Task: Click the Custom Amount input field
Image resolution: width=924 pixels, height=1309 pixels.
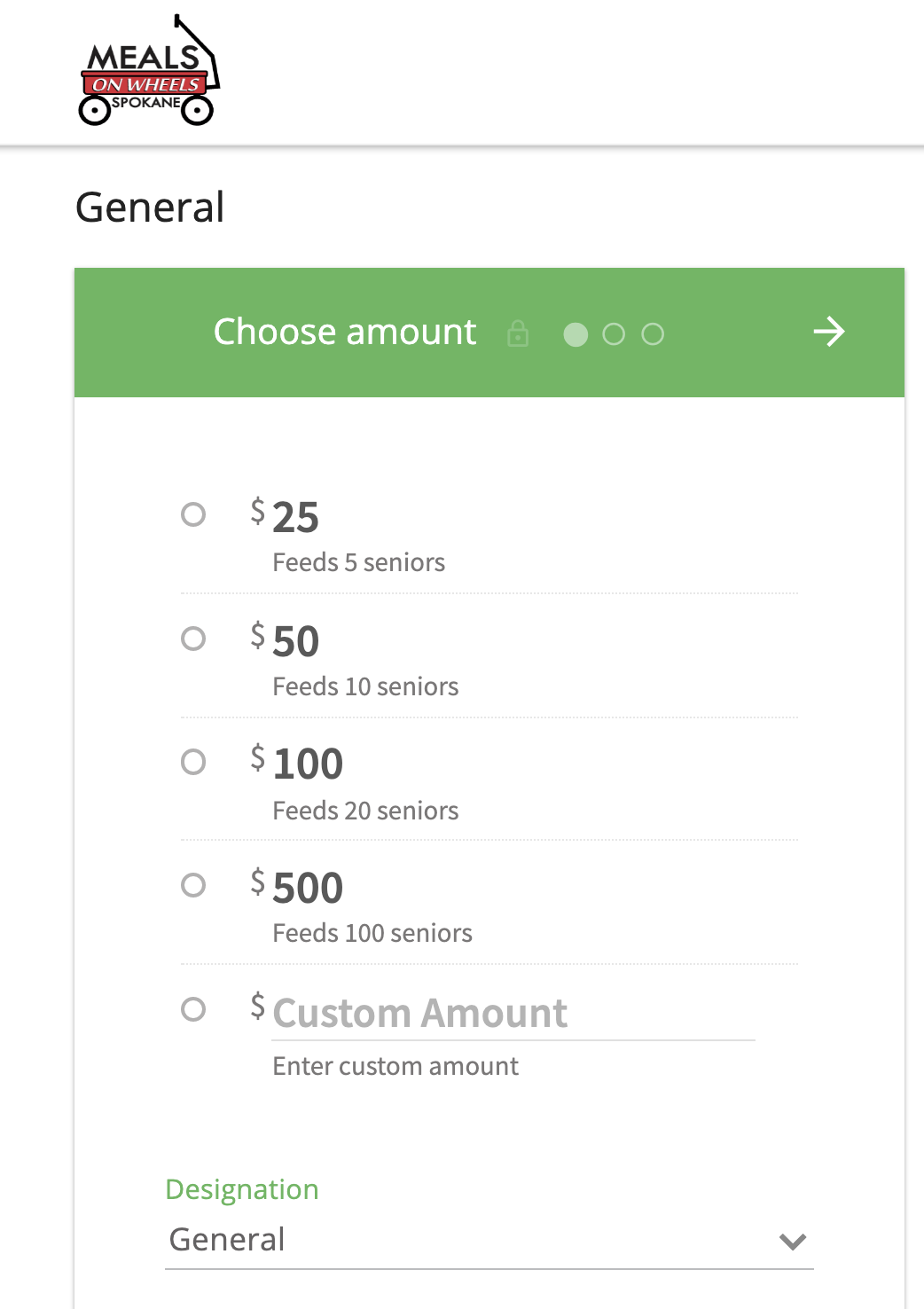Action: click(513, 1014)
